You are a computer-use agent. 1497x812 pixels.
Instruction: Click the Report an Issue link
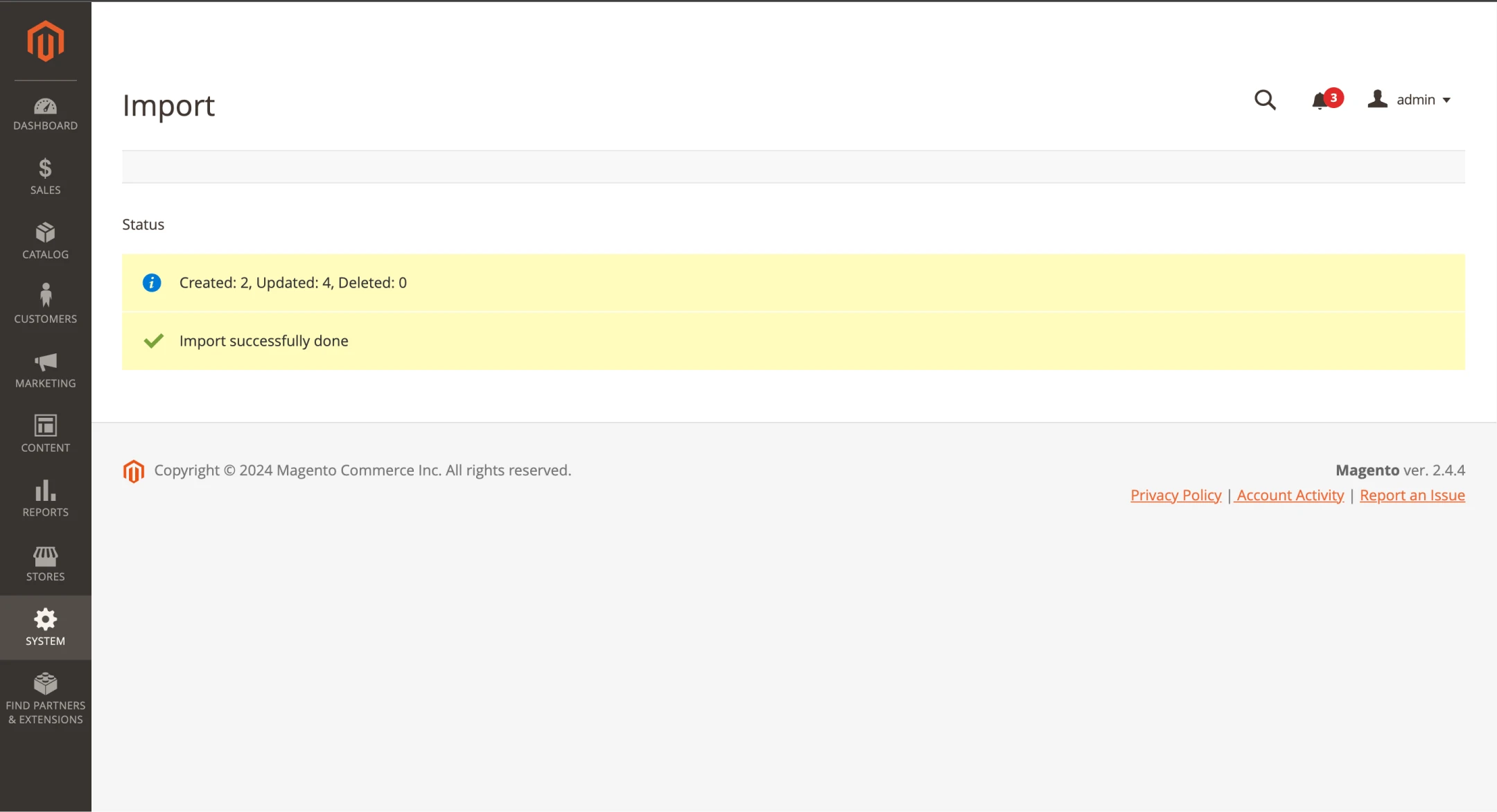1412,495
